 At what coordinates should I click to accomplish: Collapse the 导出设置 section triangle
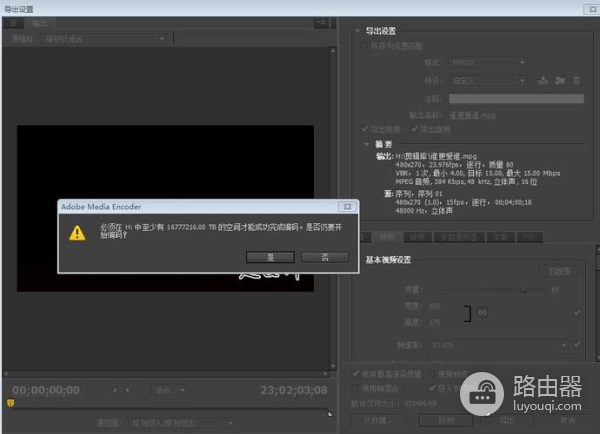coord(357,31)
